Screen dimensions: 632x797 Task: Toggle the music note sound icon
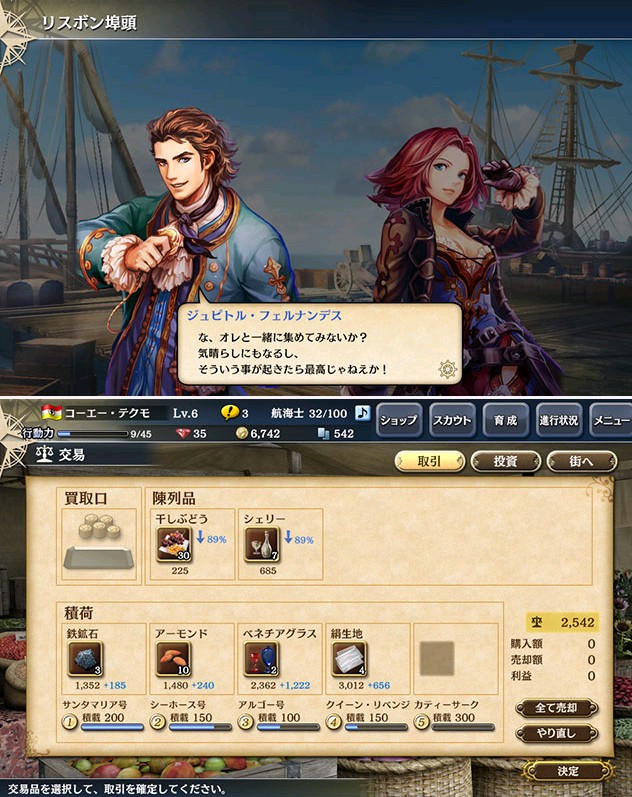click(x=363, y=413)
